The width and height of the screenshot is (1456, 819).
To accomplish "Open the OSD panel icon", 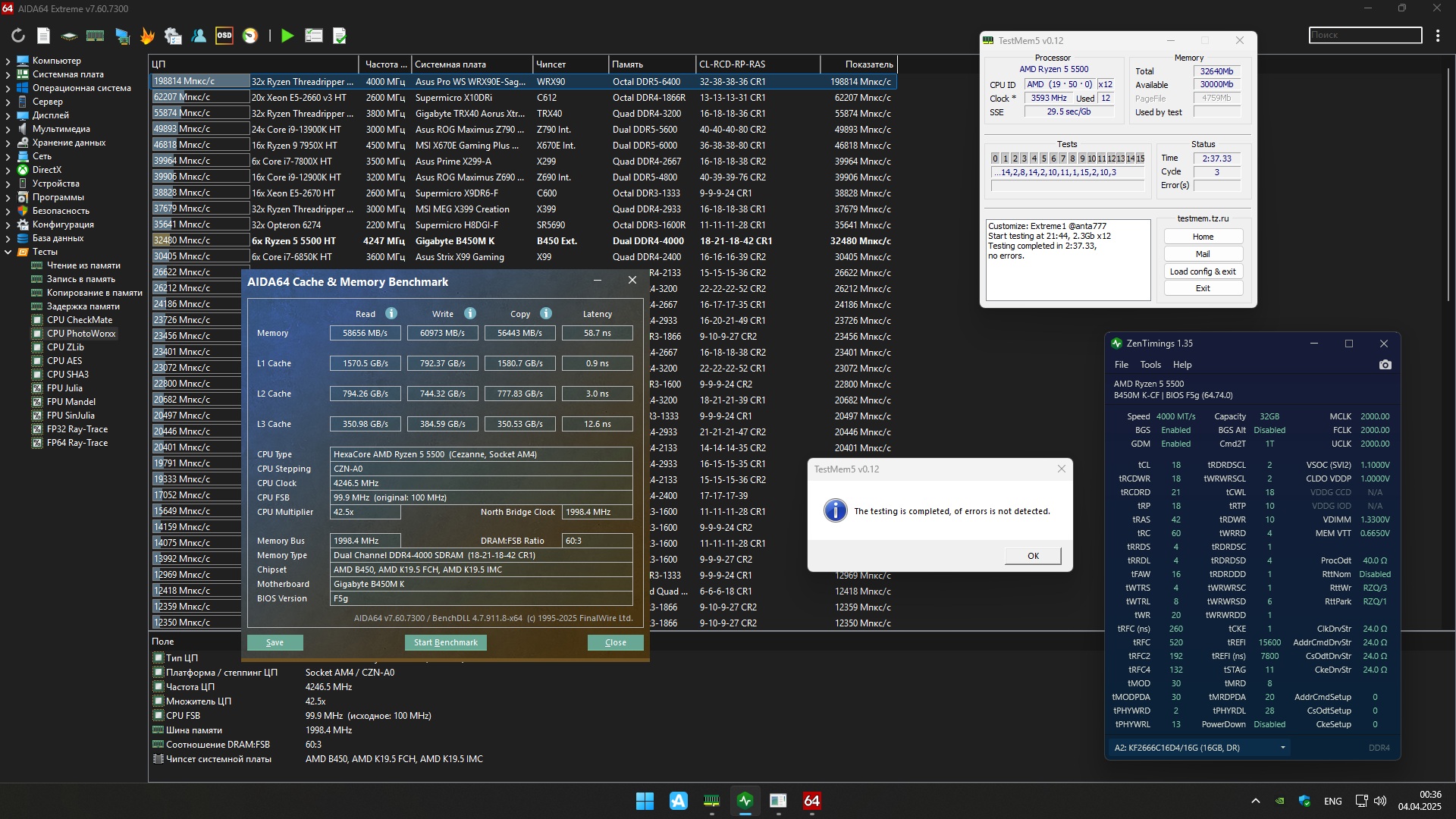I will 224,36.
